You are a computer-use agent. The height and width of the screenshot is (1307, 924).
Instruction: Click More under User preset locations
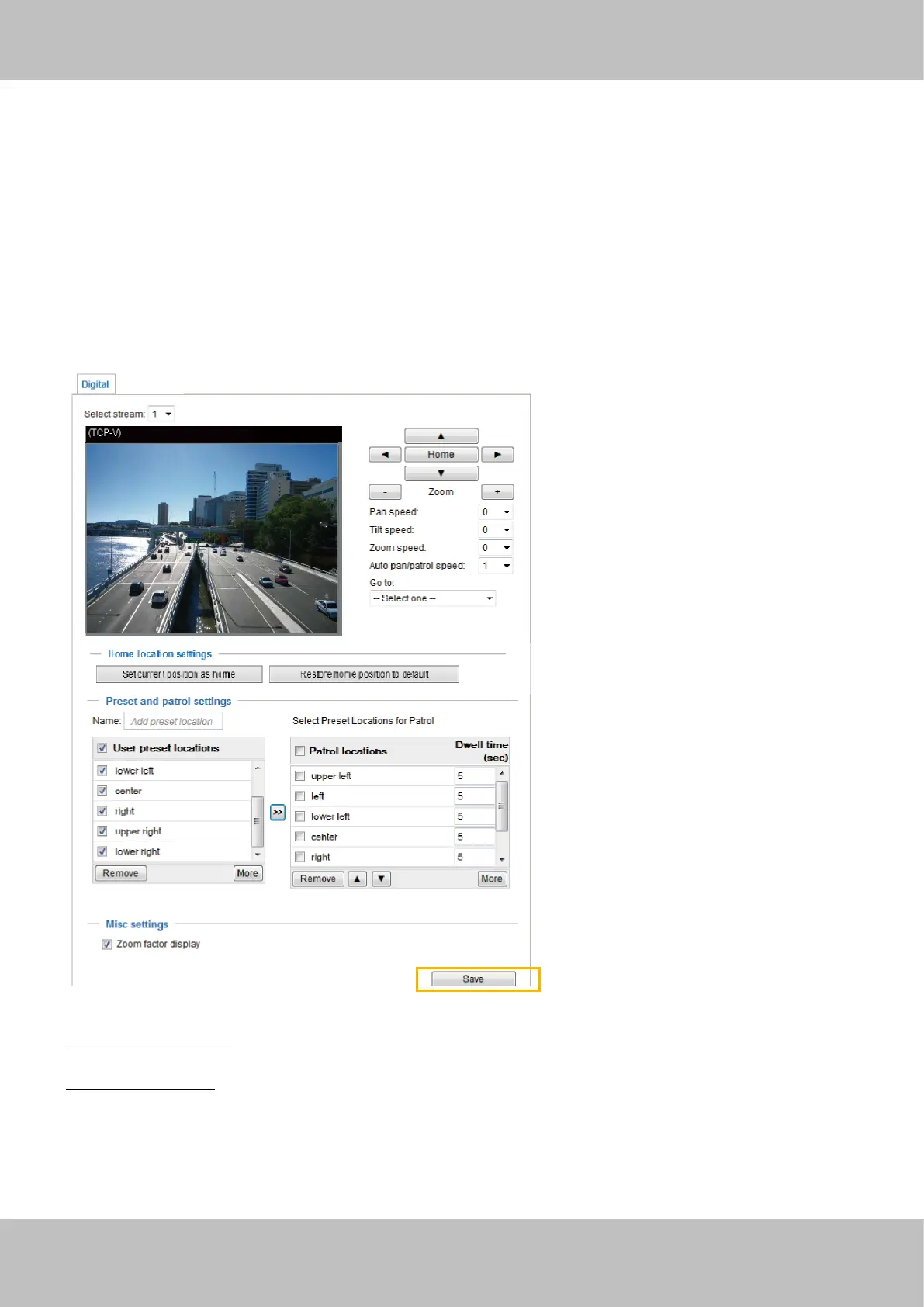247,873
